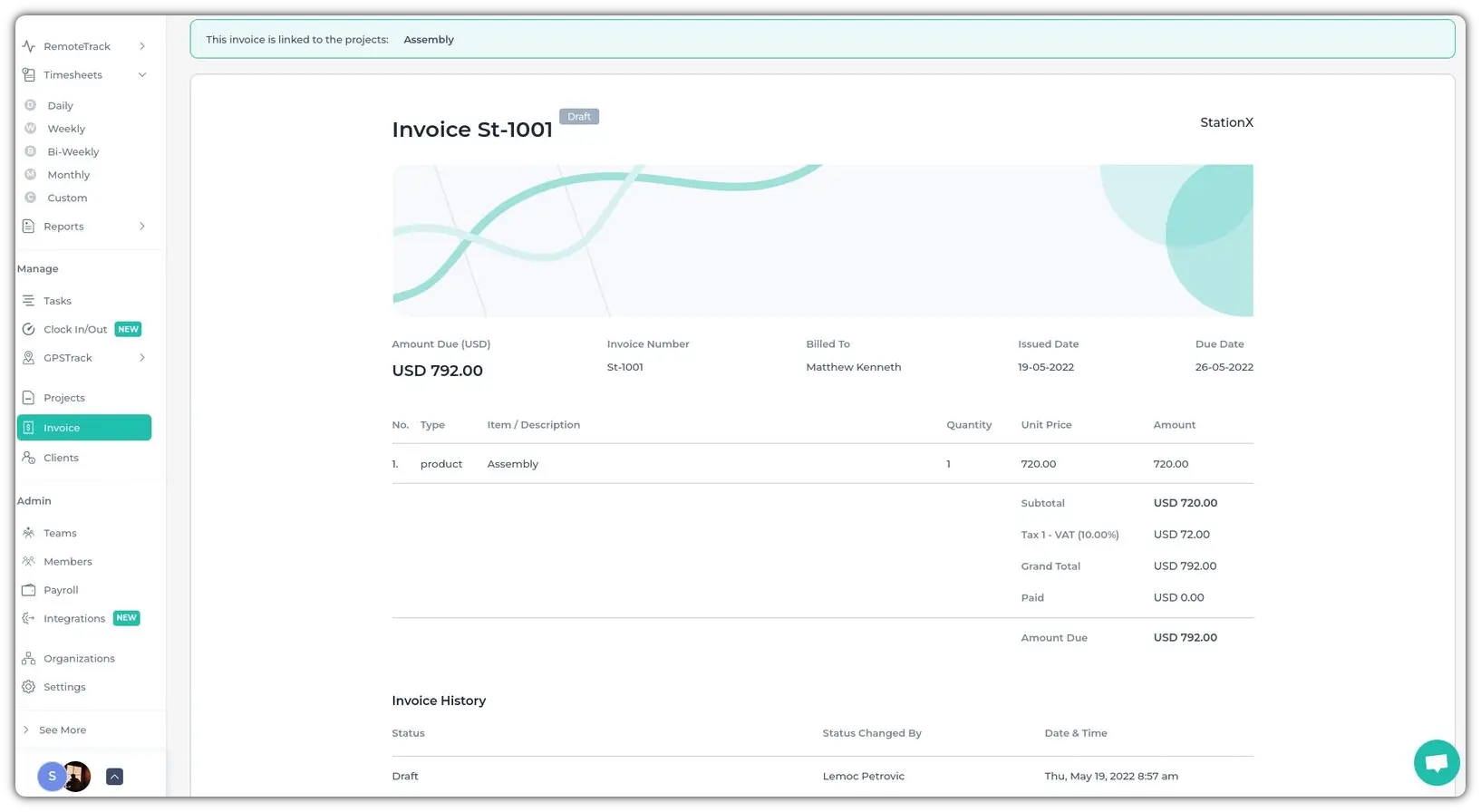The width and height of the screenshot is (1481, 812).
Task: Expand the GPSTrack submenu arrow
Action: pos(142,358)
